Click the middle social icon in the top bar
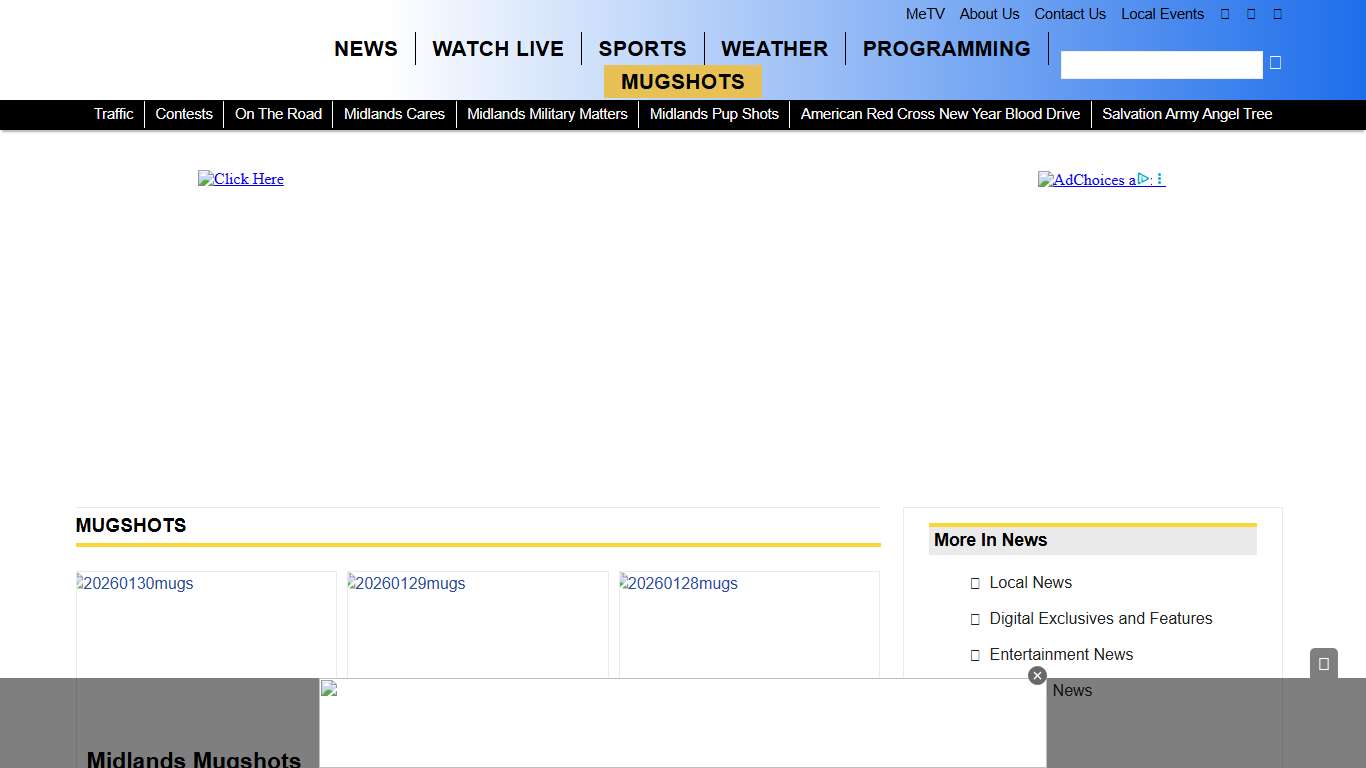 [x=1251, y=14]
